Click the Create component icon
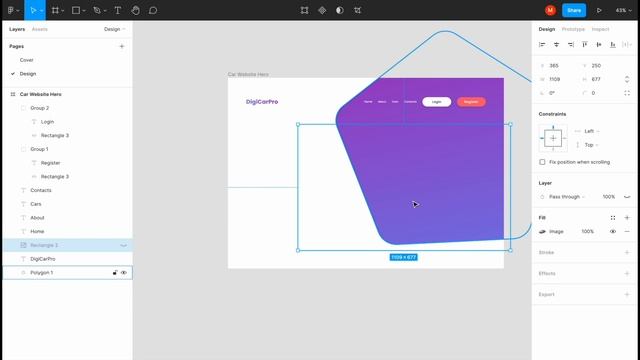Screen dimensions: 640x360 click(322, 10)
